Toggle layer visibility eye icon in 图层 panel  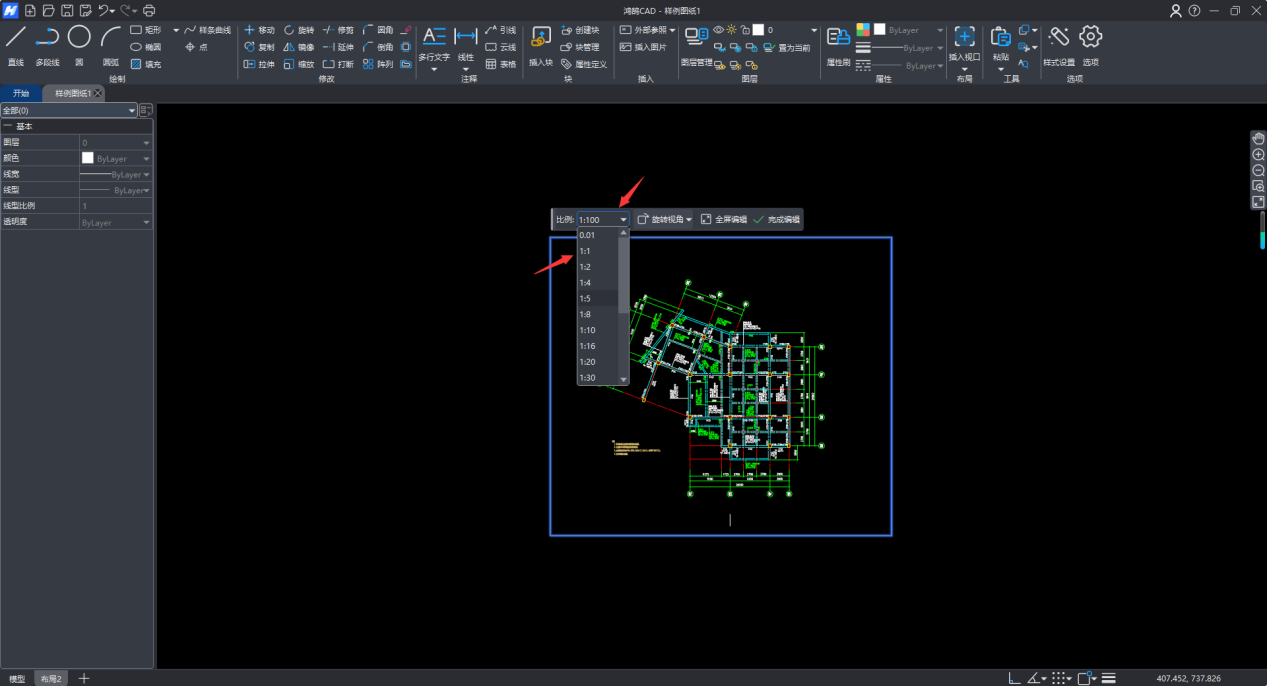(x=718, y=30)
